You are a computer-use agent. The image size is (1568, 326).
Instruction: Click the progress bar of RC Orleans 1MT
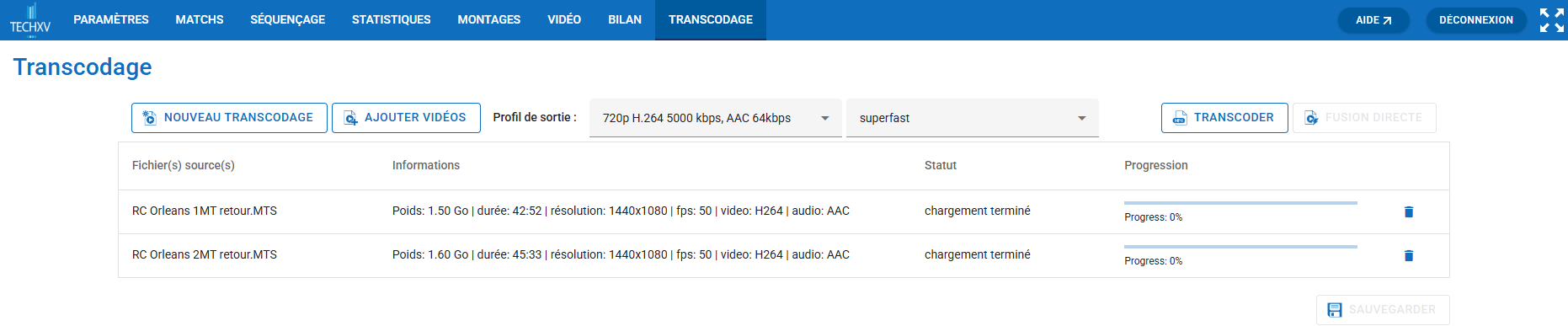coord(1240,203)
